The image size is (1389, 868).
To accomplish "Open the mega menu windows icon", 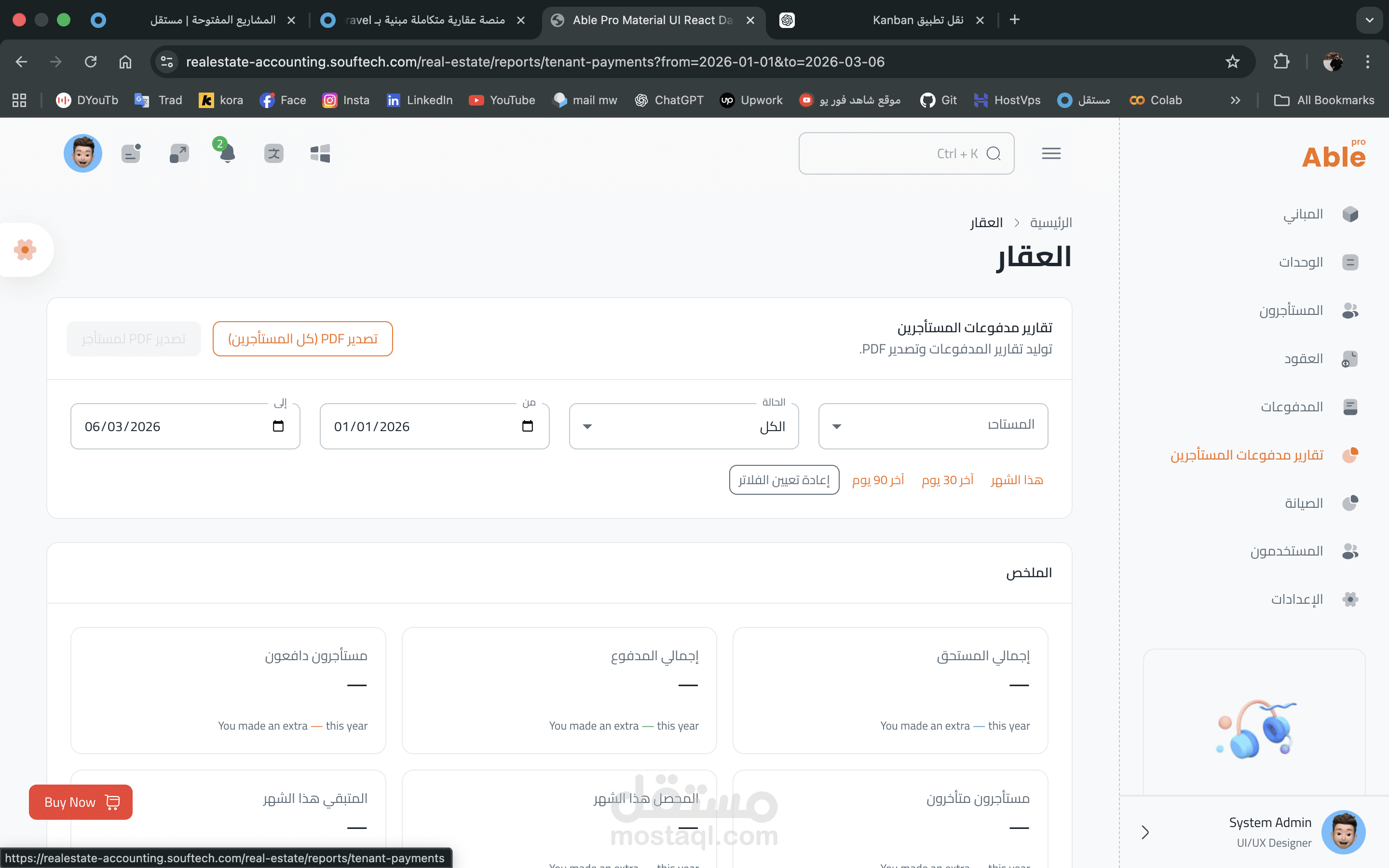I will click(320, 153).
